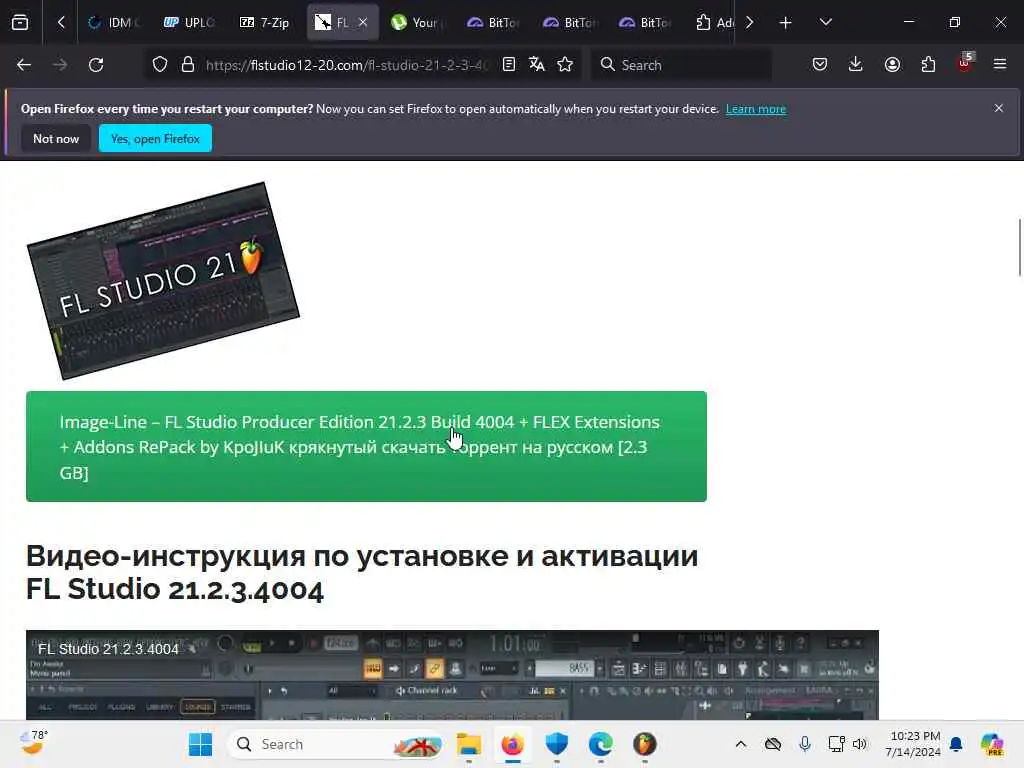The width and height of the screenshot is (1024, 768).
Task: Choose Not now in notification
Action: (56, 138)
